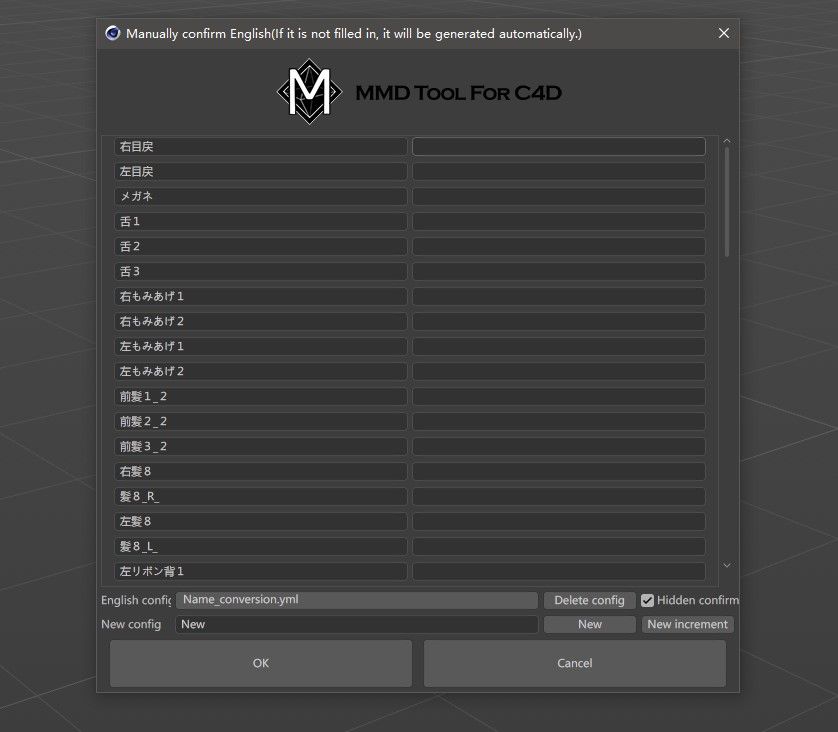The height and width of the screenshot is (732, 838).
Task: Select the Japanese name 右髪8
Action: (261, 471)
